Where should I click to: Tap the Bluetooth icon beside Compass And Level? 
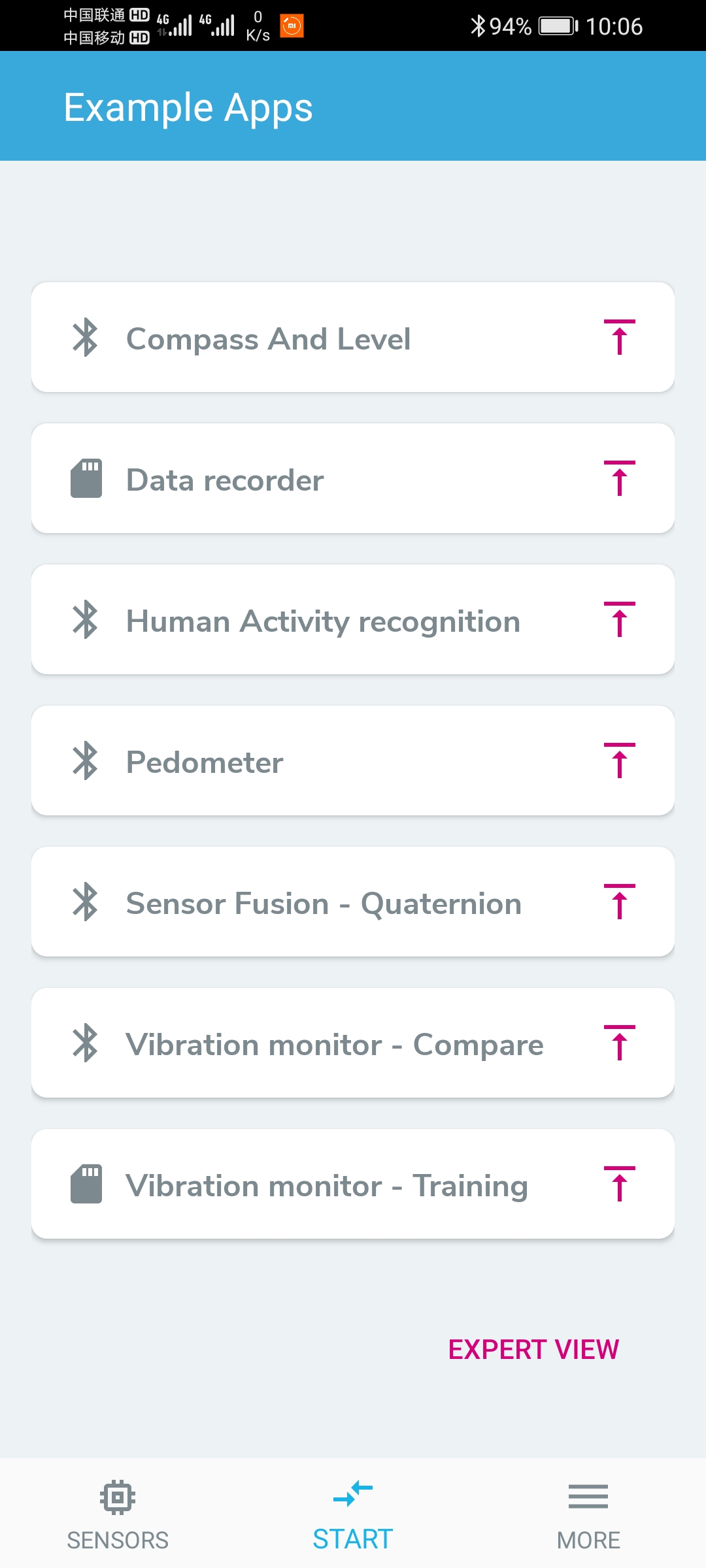click(86, 337)
